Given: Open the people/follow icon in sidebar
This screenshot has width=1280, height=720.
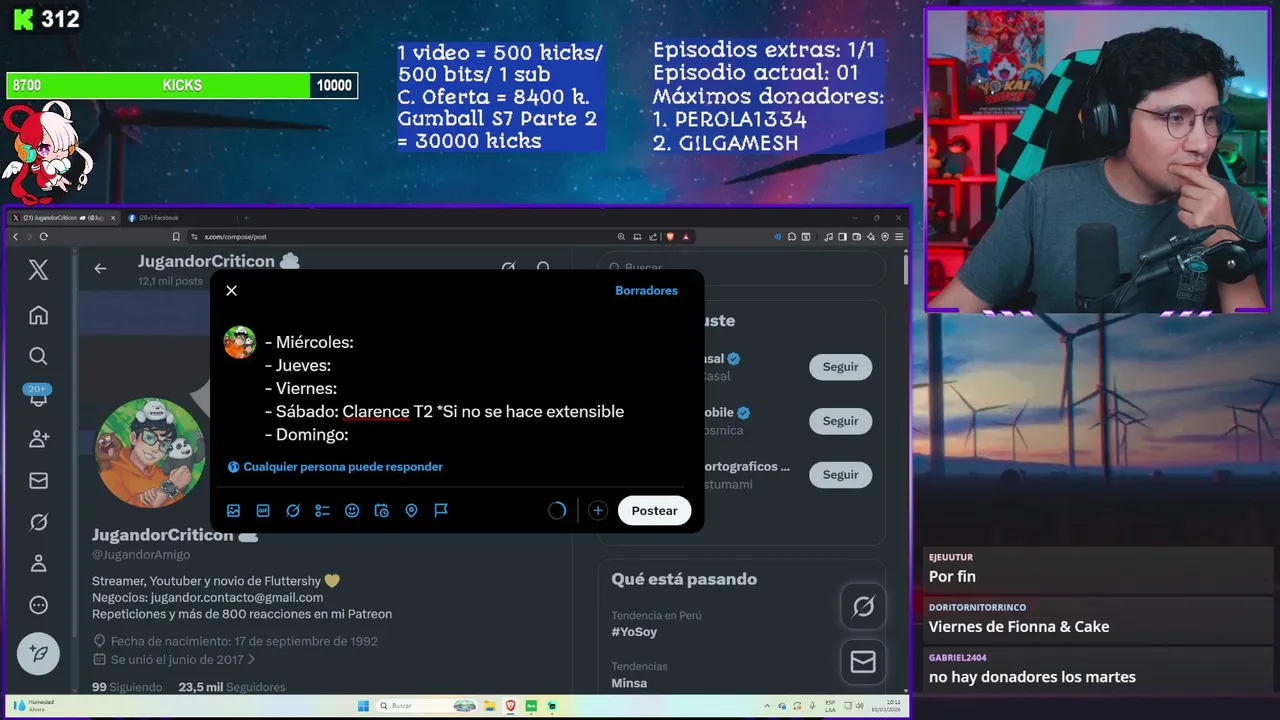Looking at the screenshot, I should (x=38, y=439).
